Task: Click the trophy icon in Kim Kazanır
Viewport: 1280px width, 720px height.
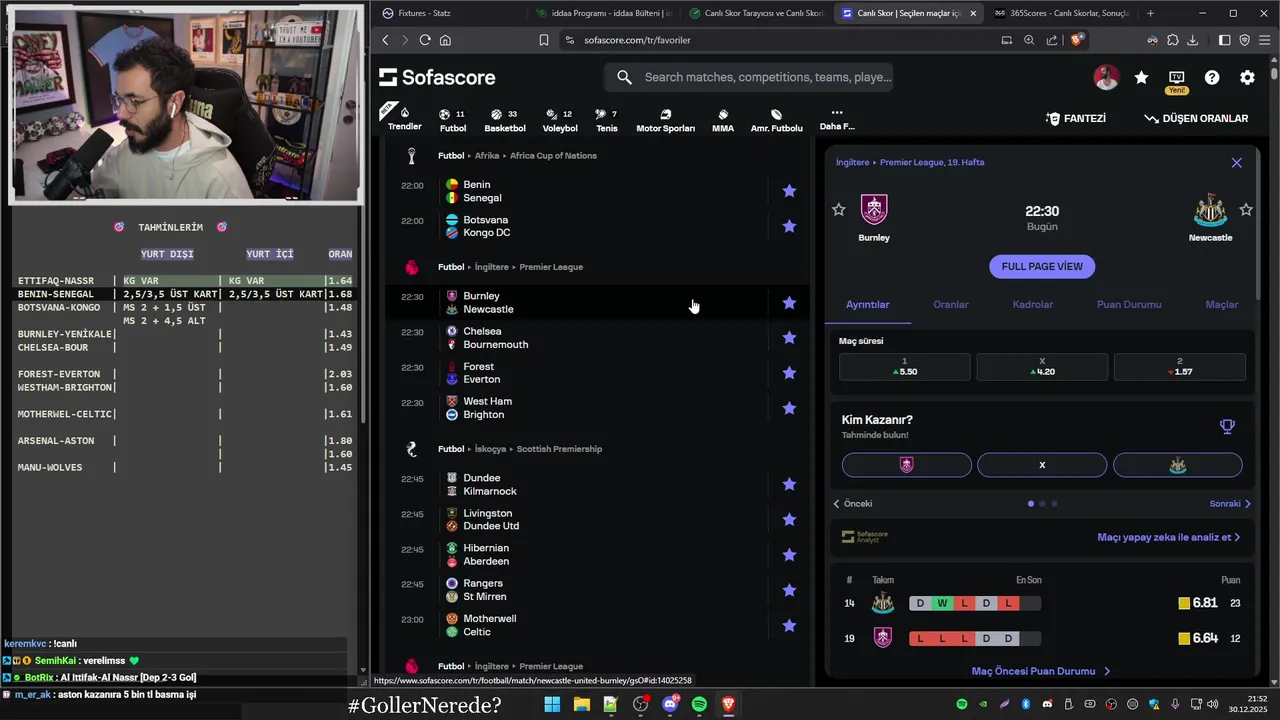Action: click(1227, 427)
